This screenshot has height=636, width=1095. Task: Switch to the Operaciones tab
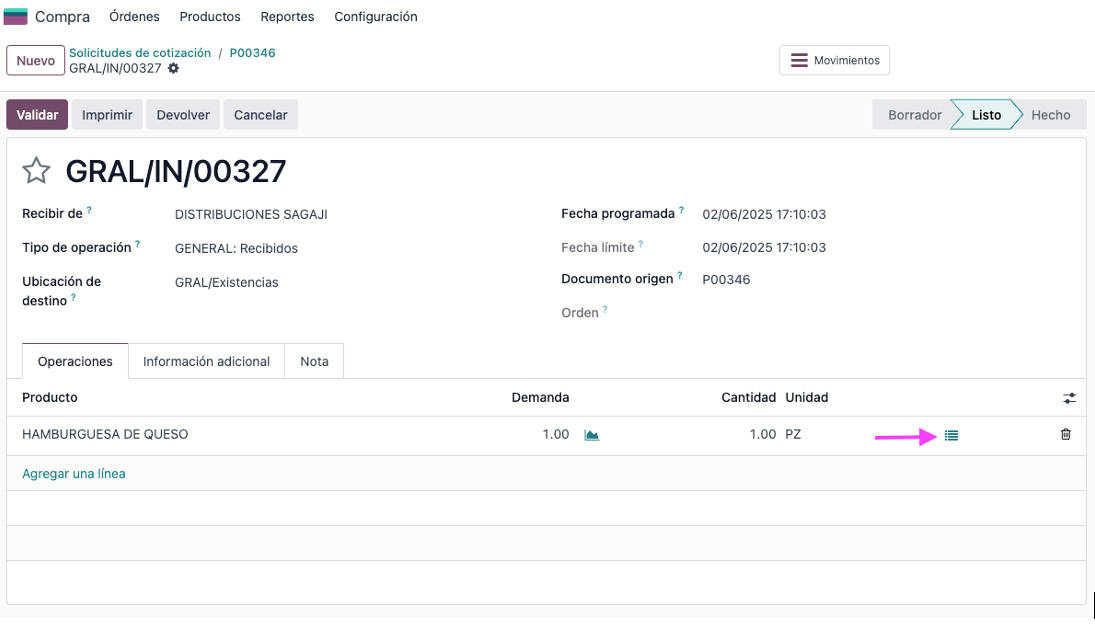(x=75, y=361)
